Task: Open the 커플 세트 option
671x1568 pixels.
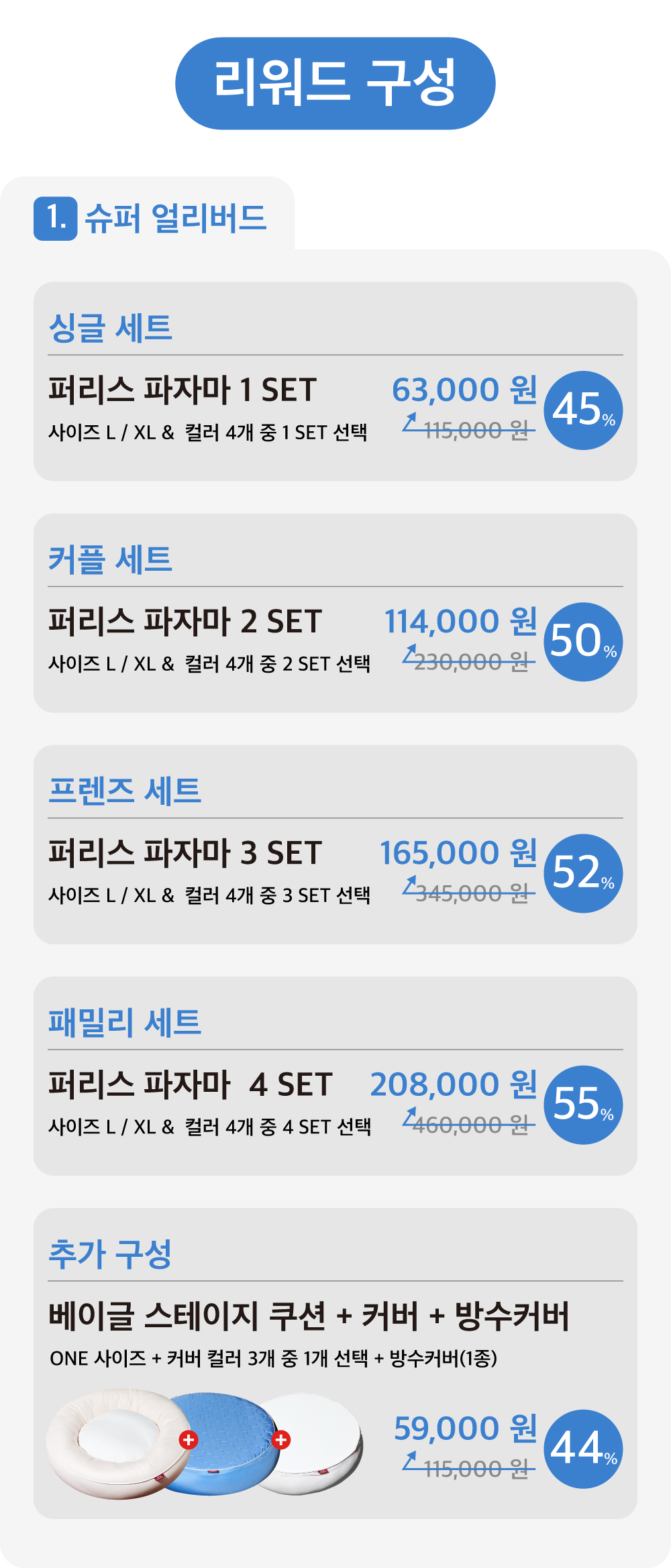Action: tap(111, 559)
